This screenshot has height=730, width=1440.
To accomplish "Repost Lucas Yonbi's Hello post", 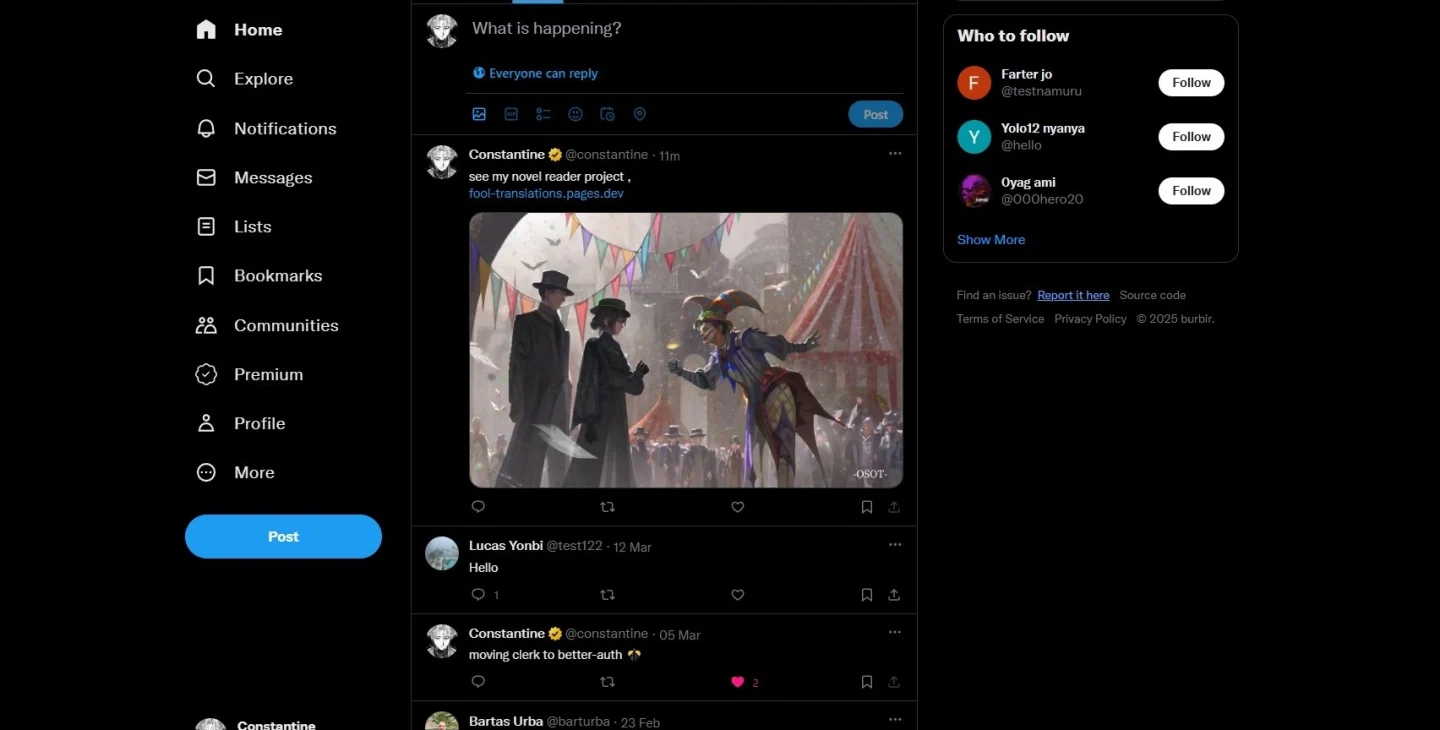I will (607, 594).
